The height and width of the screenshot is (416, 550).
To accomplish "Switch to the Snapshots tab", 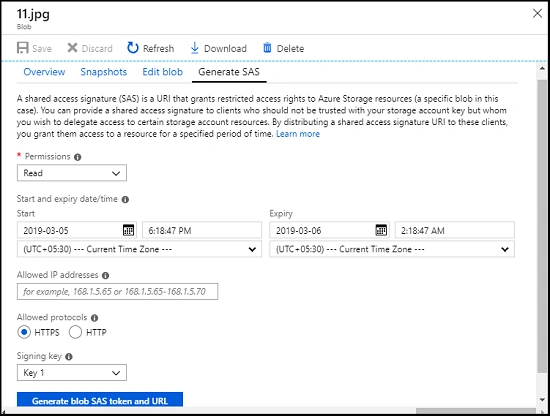I will 103,72.
